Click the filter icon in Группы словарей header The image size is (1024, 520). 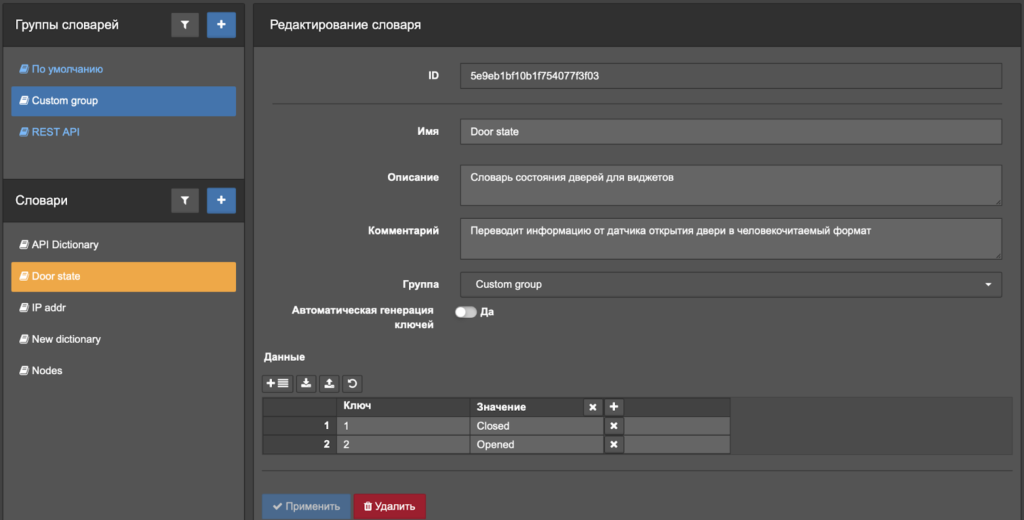185,25
